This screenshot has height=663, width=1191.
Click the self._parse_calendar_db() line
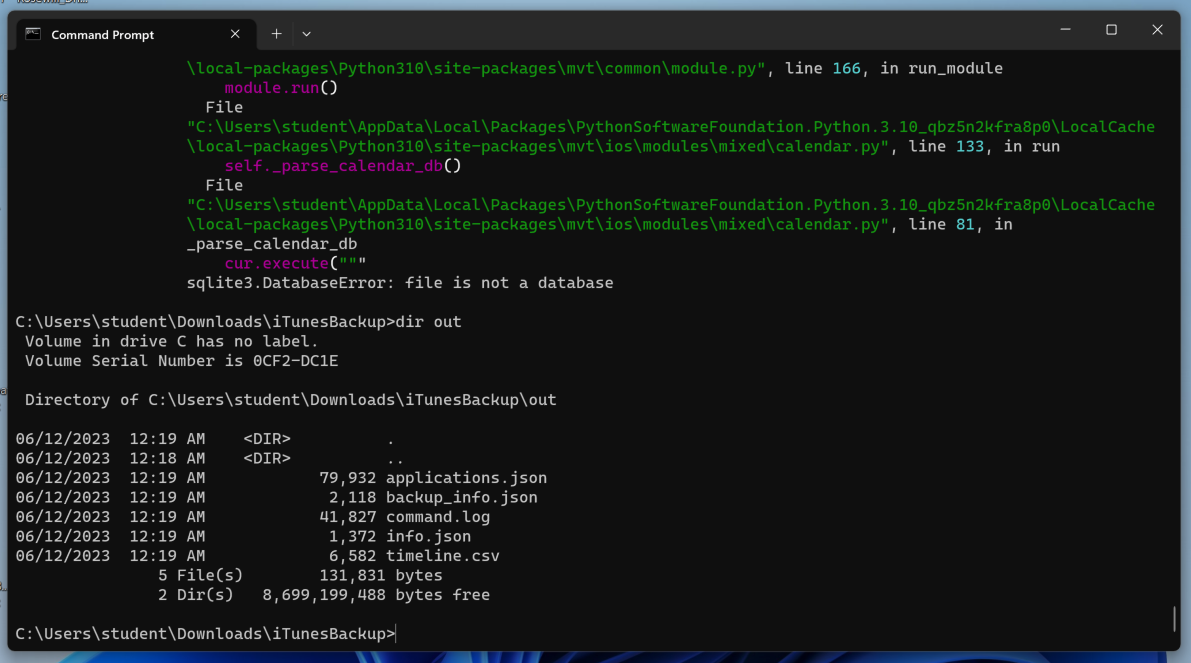coord(343,166)
